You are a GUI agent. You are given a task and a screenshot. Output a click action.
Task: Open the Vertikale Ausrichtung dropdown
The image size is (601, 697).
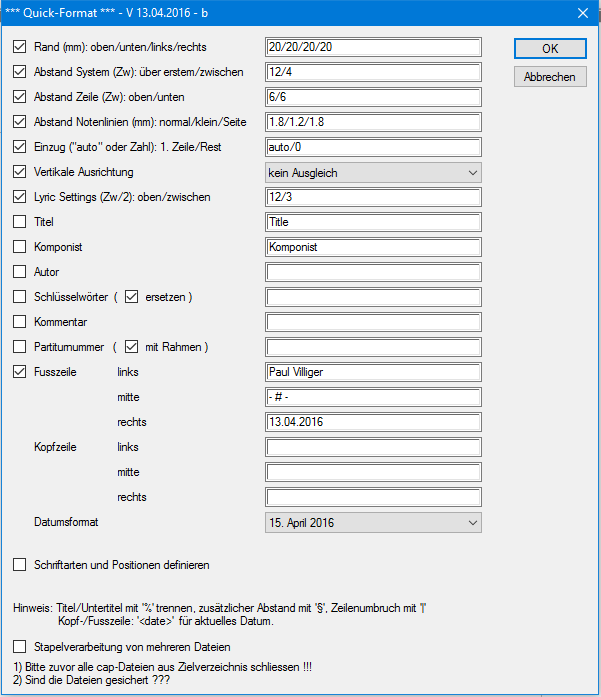coord(373,172)
